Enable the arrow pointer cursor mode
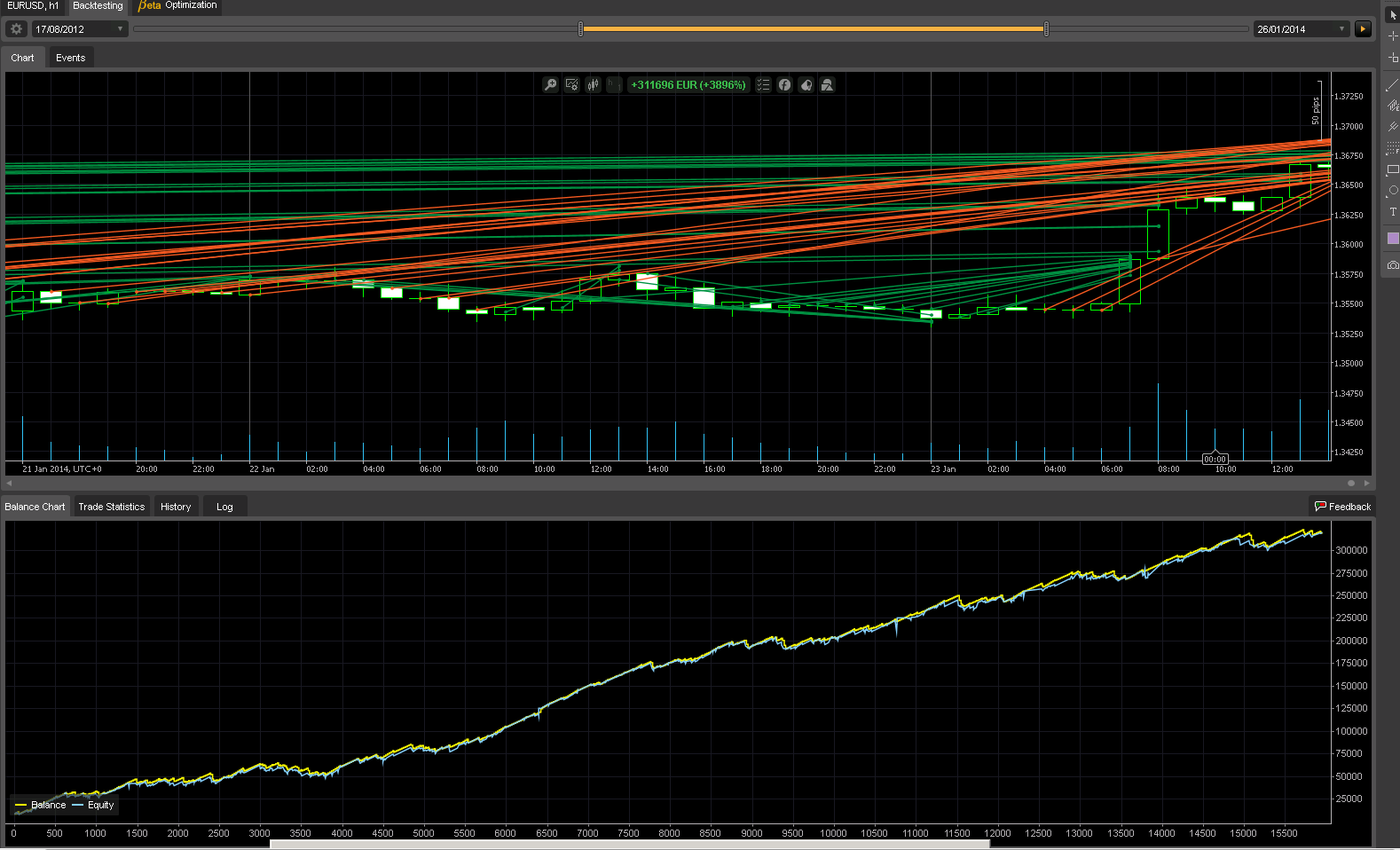 click(1392, 15)
